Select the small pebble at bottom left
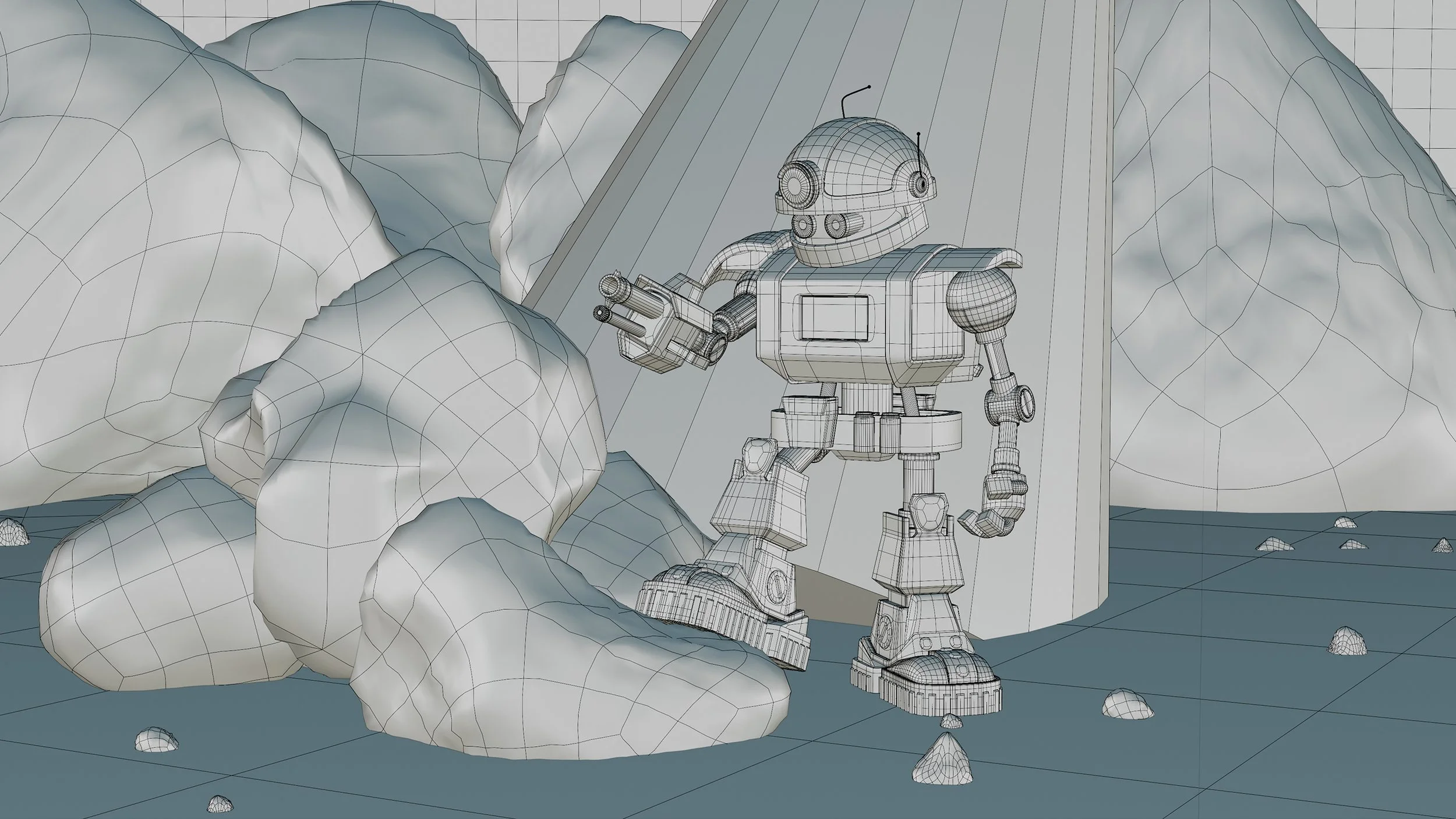1456x819 pixels. pyautogui.click(x=157, y=739)
